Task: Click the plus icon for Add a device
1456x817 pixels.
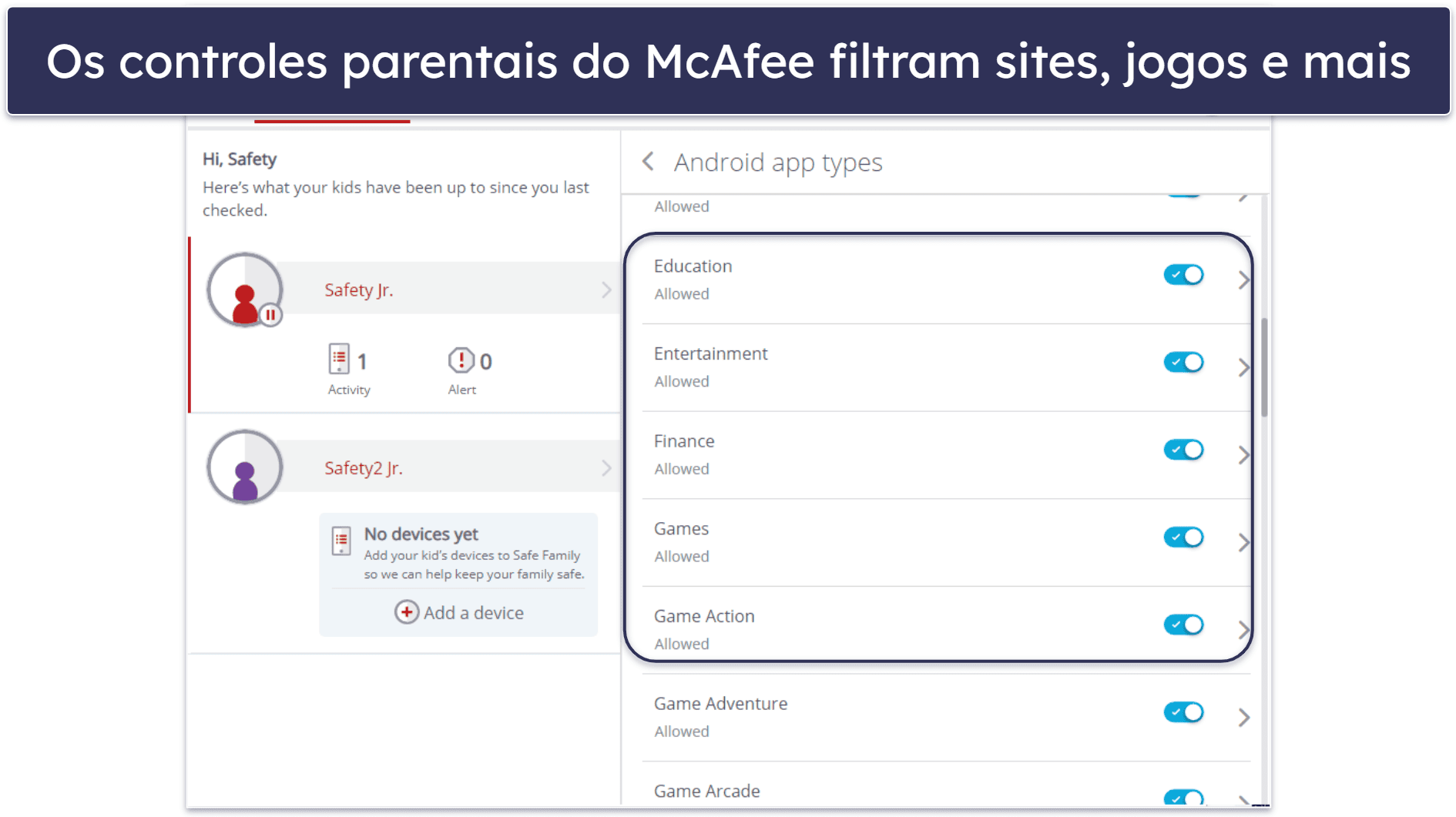Action: click(407, 612)
